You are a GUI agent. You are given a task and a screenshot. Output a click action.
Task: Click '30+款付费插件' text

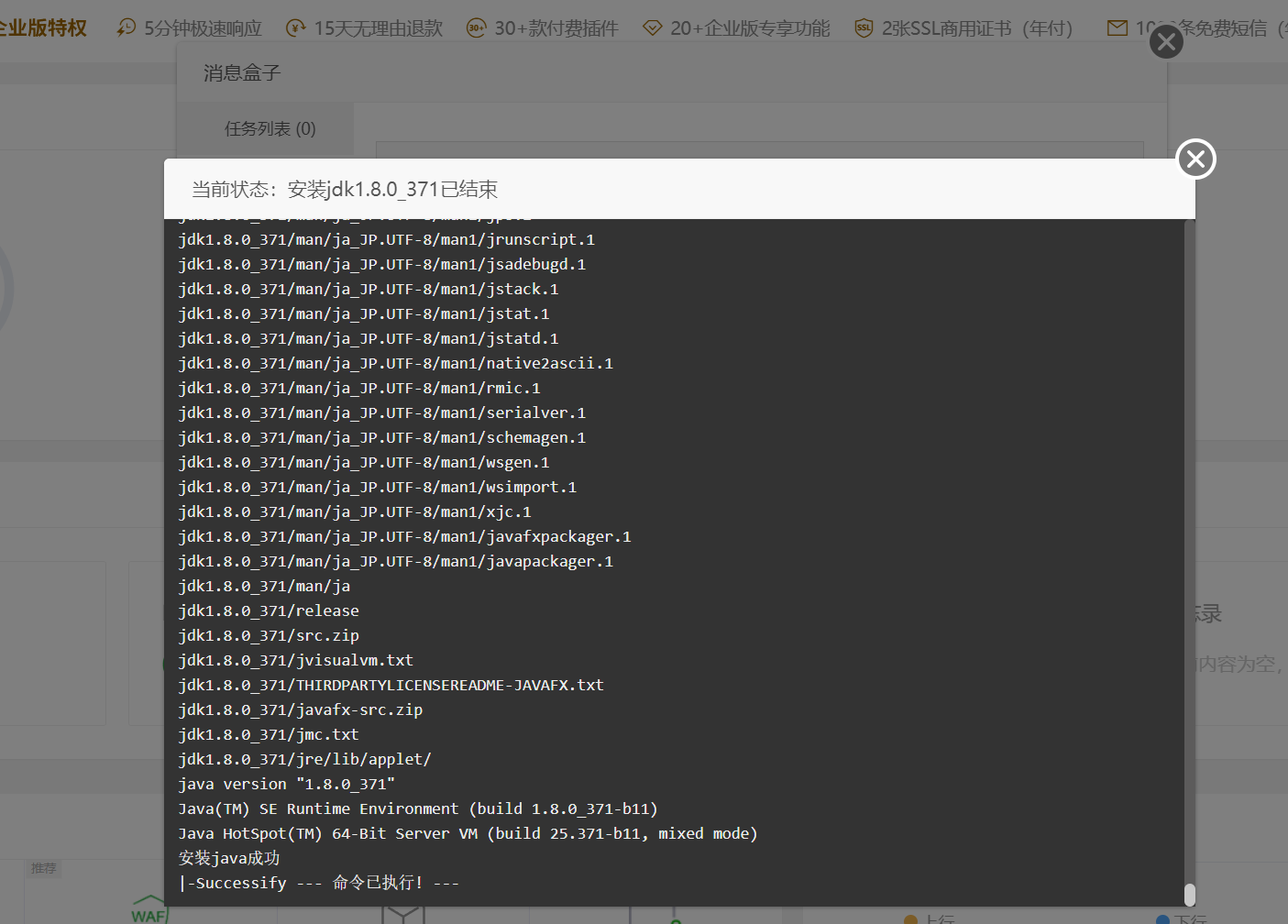tap(556, 28)
